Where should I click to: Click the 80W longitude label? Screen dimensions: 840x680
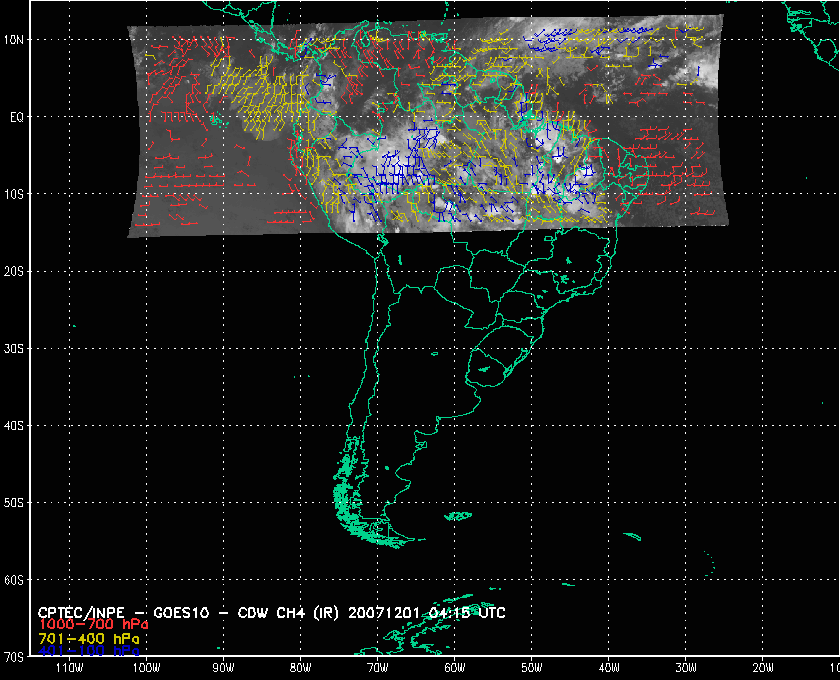point(301,668)
